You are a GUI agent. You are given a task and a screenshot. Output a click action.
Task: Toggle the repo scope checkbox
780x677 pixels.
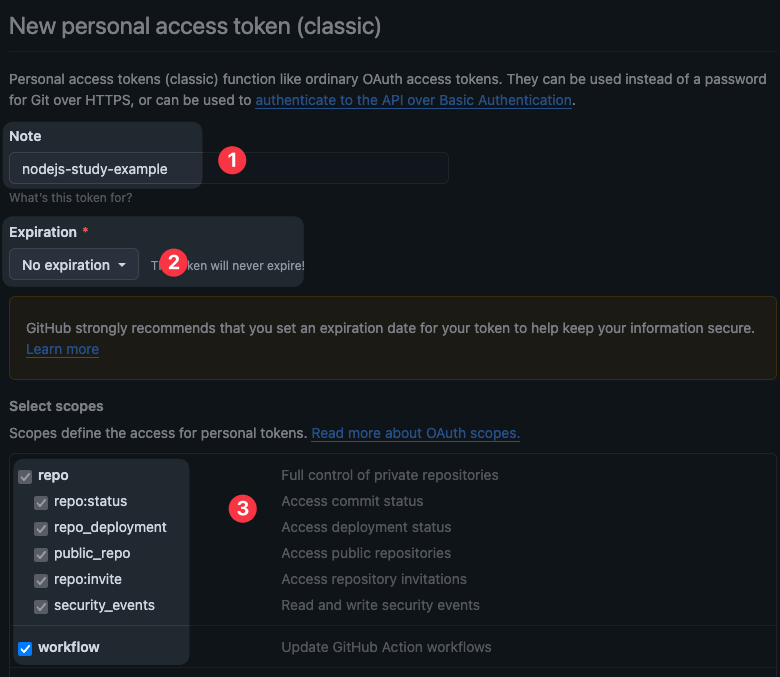tap(25, 476)
